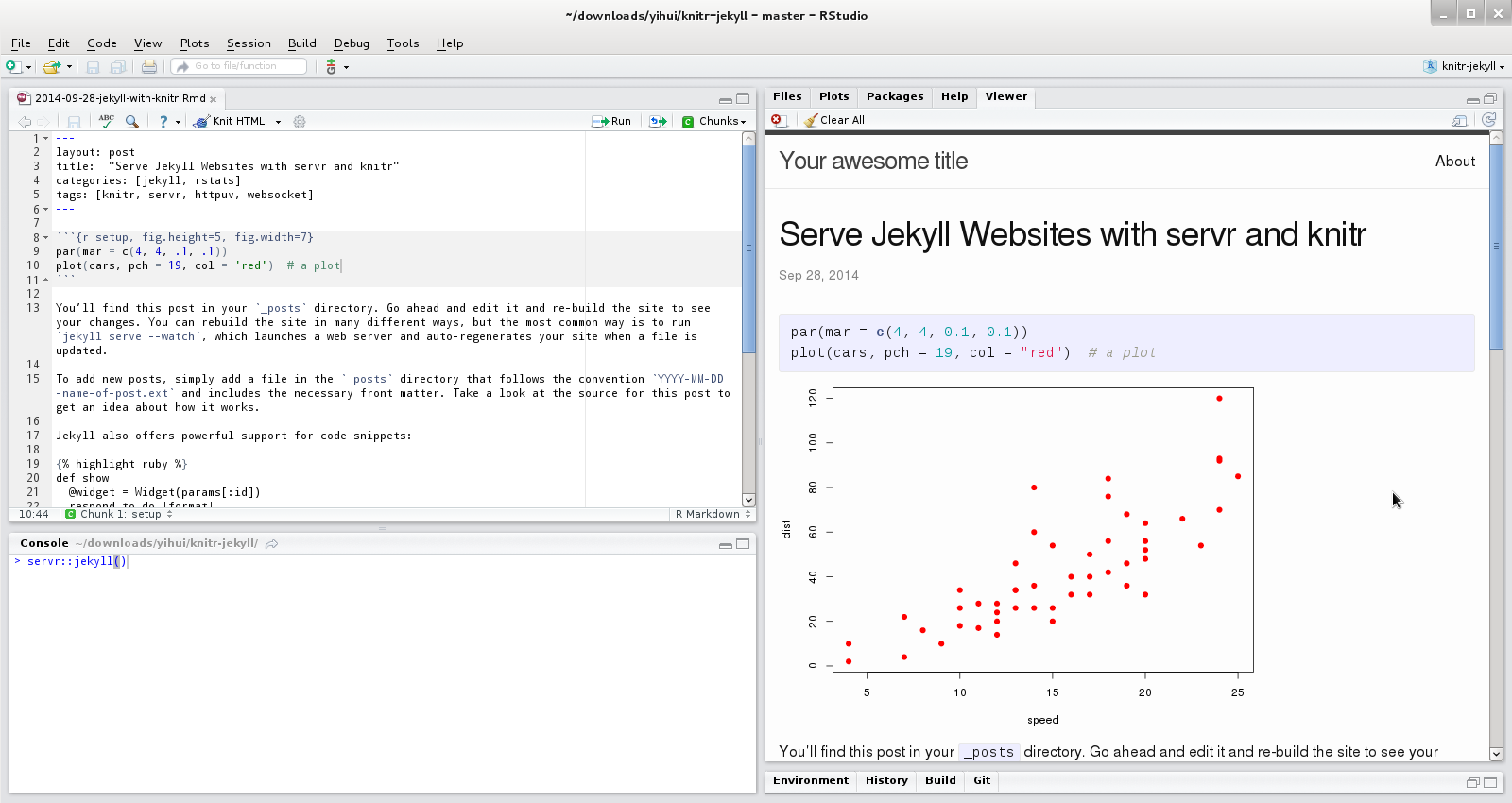Click the Viewer refresh icon

pyautogui.click(x=1489, y=119)
